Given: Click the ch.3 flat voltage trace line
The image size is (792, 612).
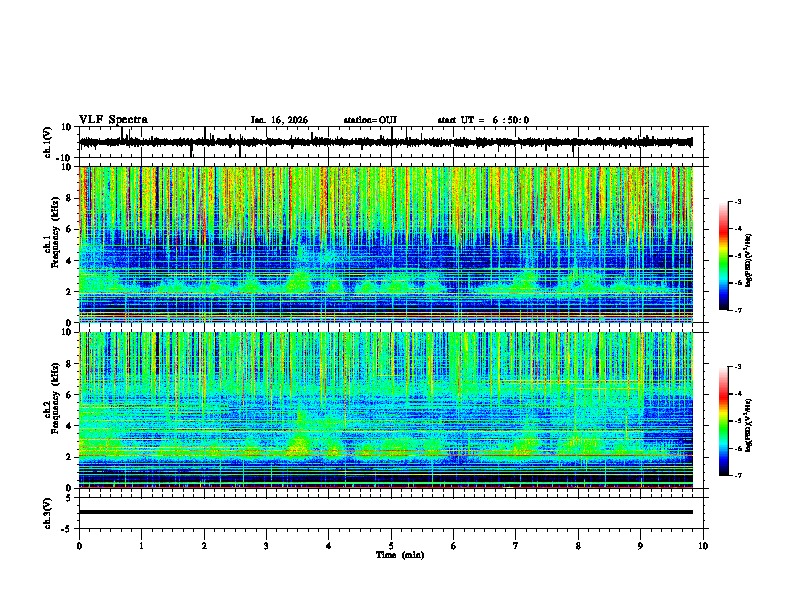Looking at the screenshot, I should pos(386,512).
